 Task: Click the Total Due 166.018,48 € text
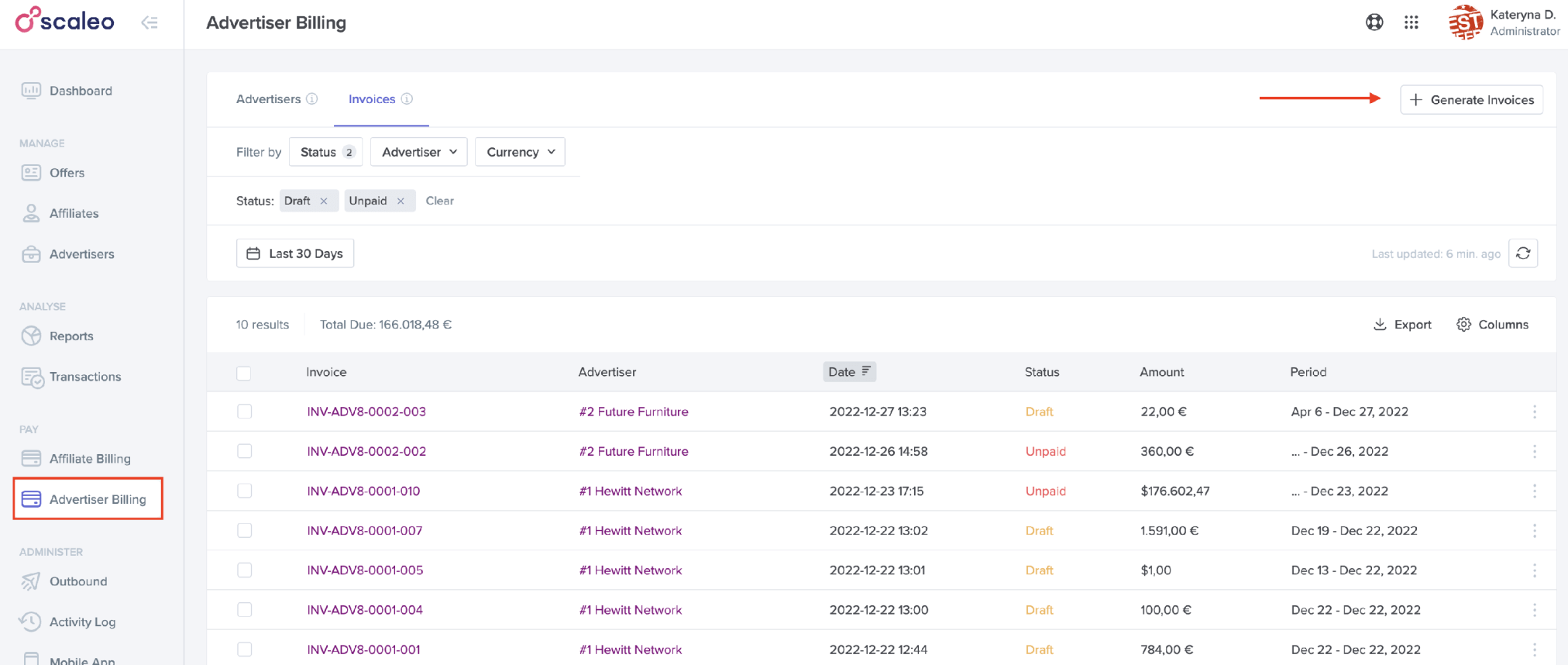pyautogui.click(x=386, y=325)
